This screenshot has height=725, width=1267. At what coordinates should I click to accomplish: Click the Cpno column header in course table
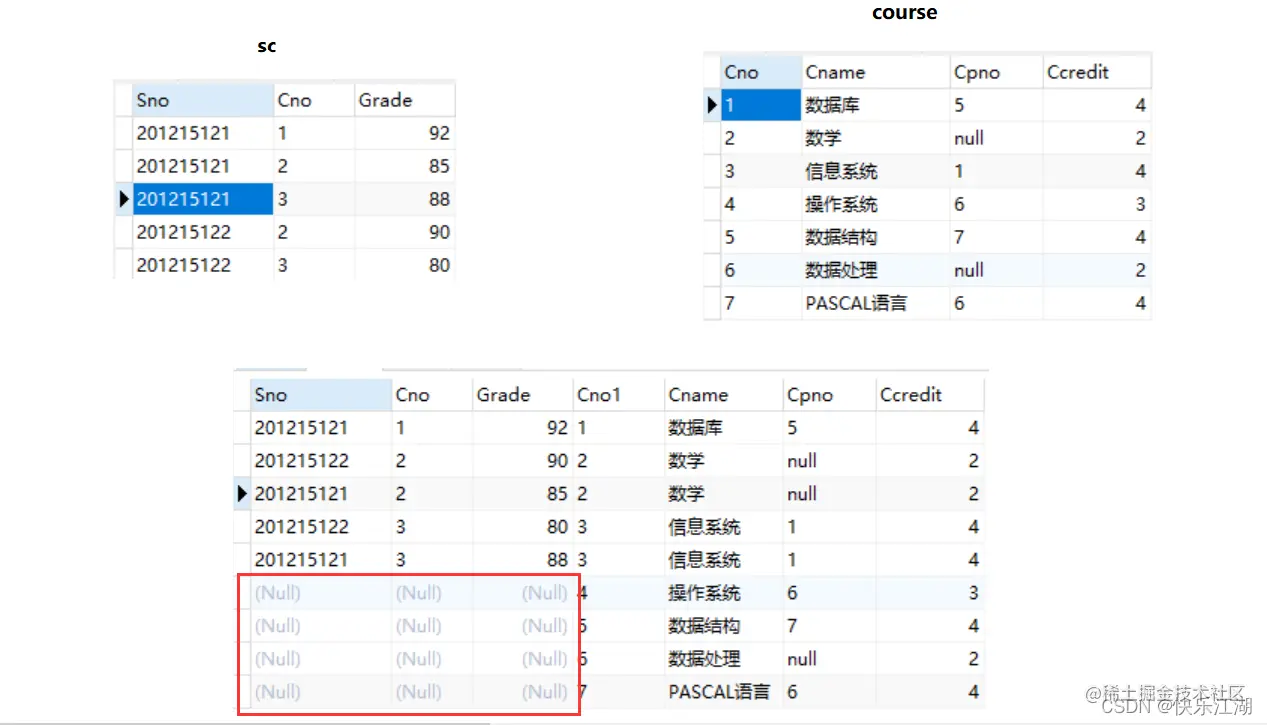pos(996,72)
